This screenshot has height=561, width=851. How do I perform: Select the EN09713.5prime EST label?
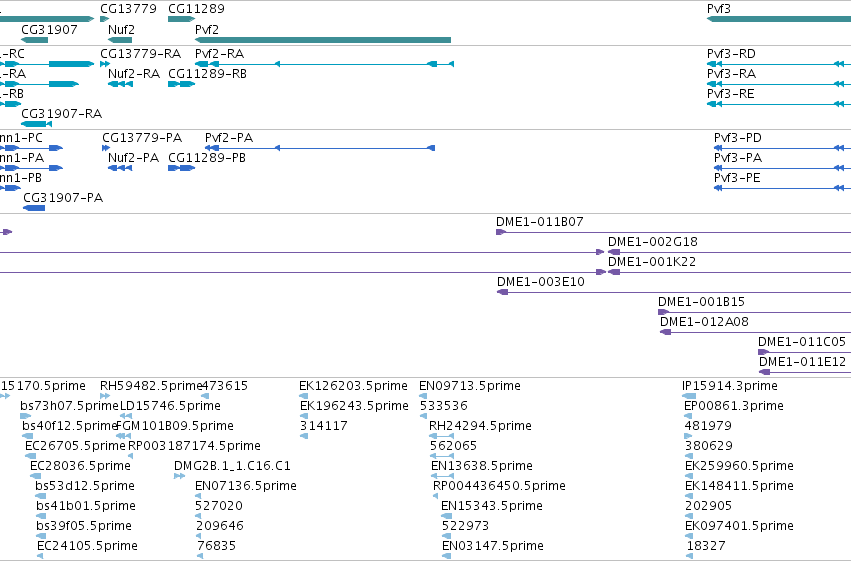[470, 386]
